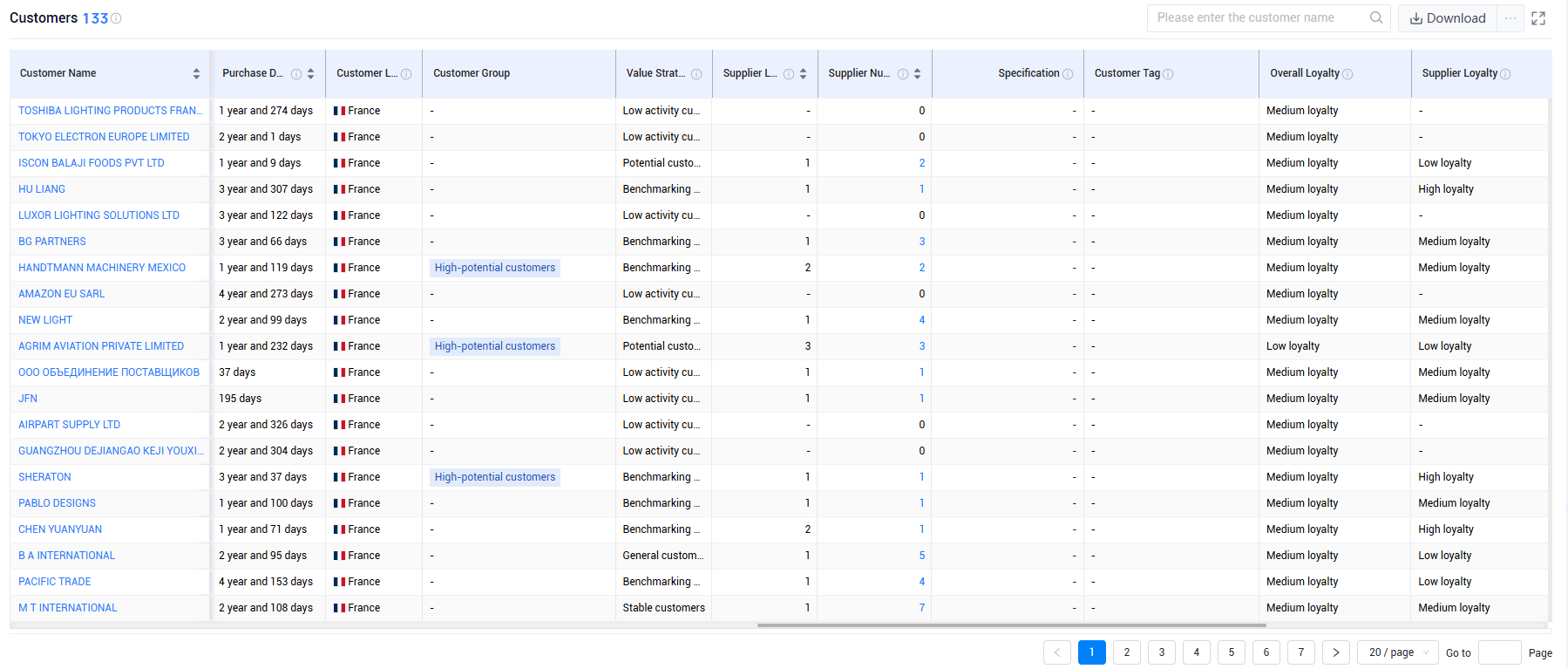Click info icon on Supplier Loyalty header
Viewport: 1568px width, 669px height.
1505,74
